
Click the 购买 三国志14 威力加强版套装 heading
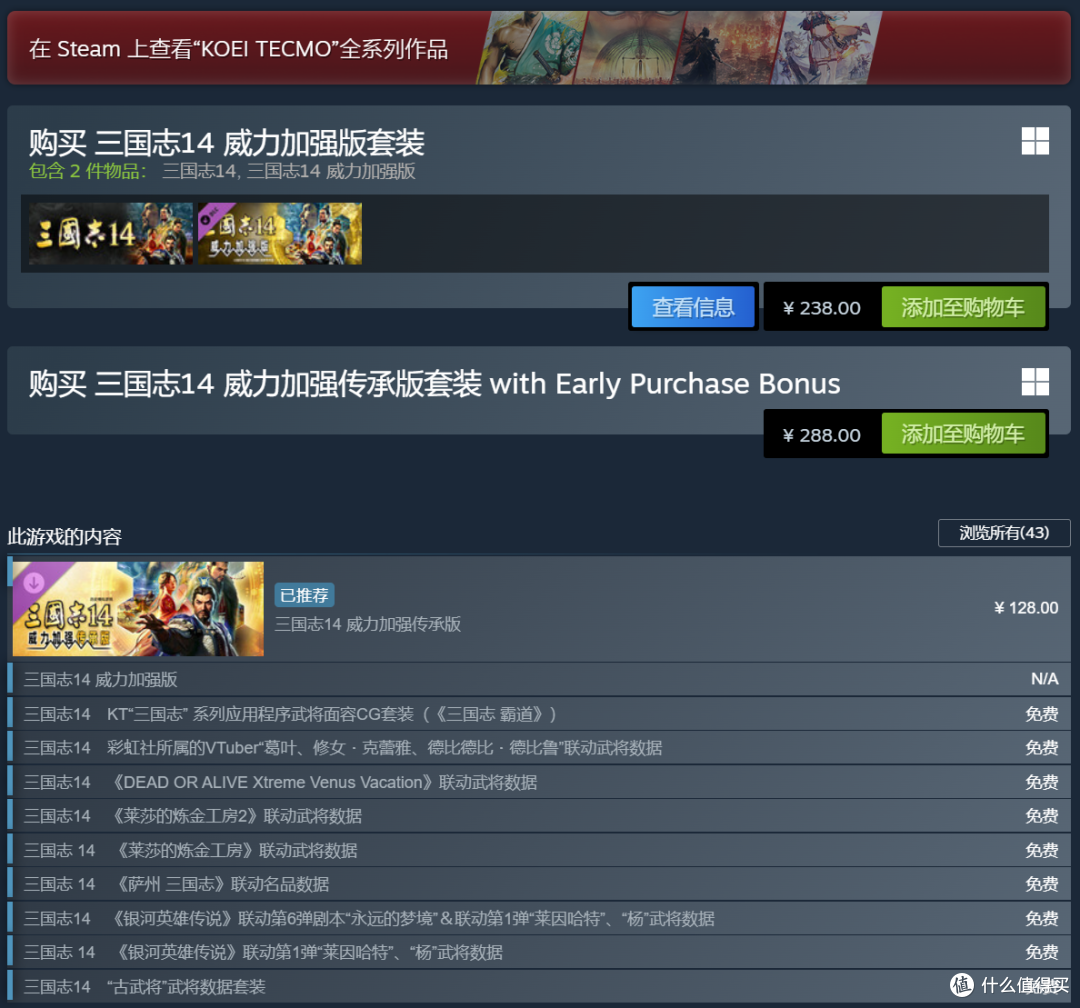click(227, 143)
